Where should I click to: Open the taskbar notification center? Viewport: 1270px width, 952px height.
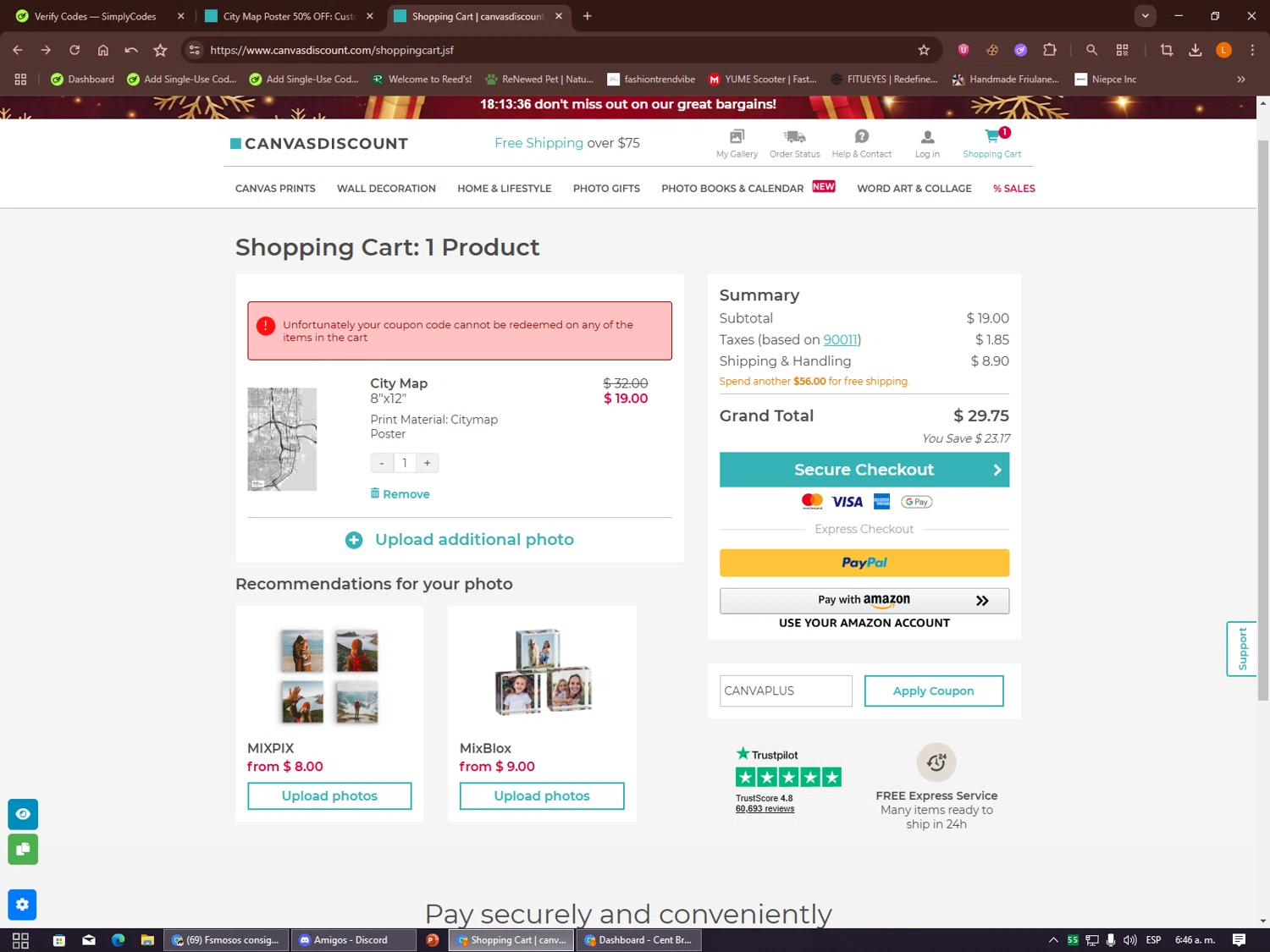(1239, 940)
